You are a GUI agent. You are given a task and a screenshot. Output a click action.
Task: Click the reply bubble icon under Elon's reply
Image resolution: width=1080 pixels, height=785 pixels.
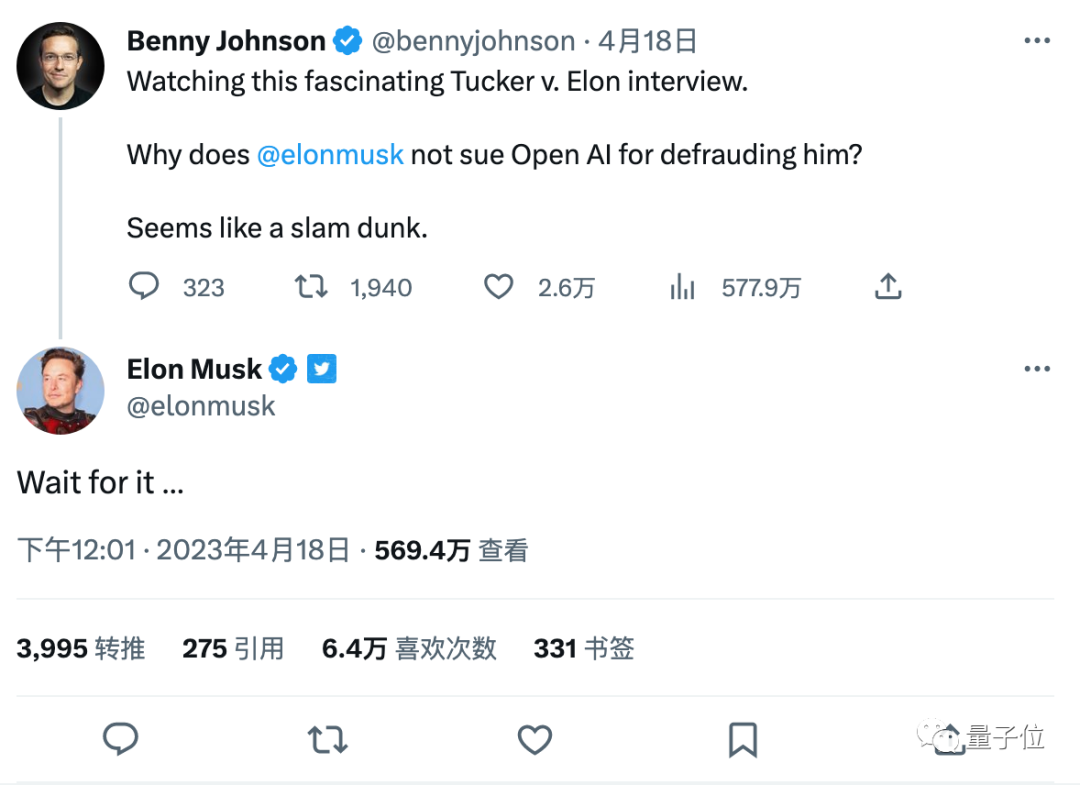pyautogui.click(x=121, y=739)
